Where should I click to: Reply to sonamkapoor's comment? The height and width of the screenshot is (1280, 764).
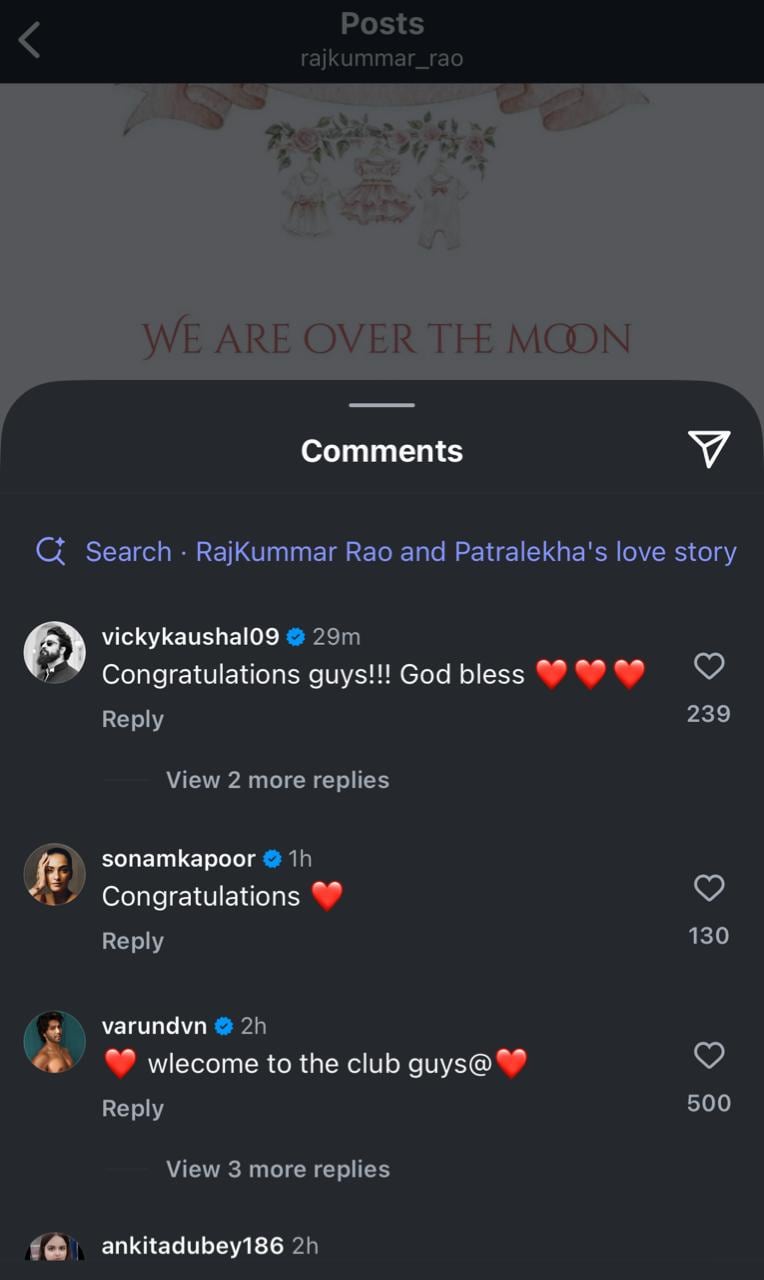point(132,941)
